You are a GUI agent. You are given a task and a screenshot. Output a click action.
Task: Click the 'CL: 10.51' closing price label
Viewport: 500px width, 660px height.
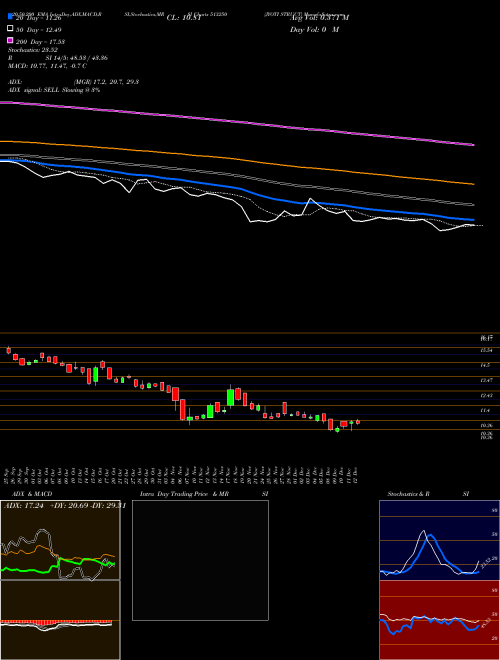[x=184, y=18]
